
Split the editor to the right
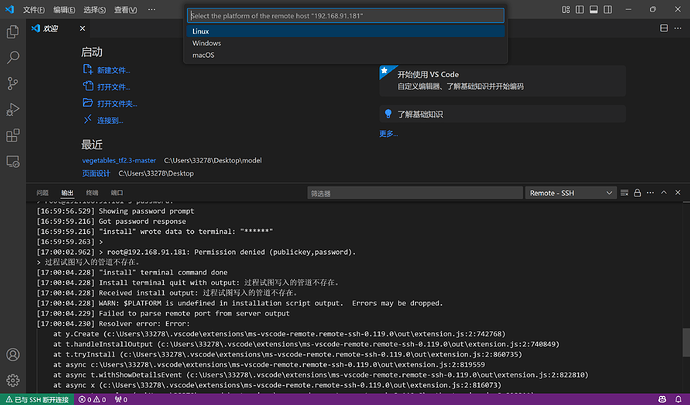(664, 28)
